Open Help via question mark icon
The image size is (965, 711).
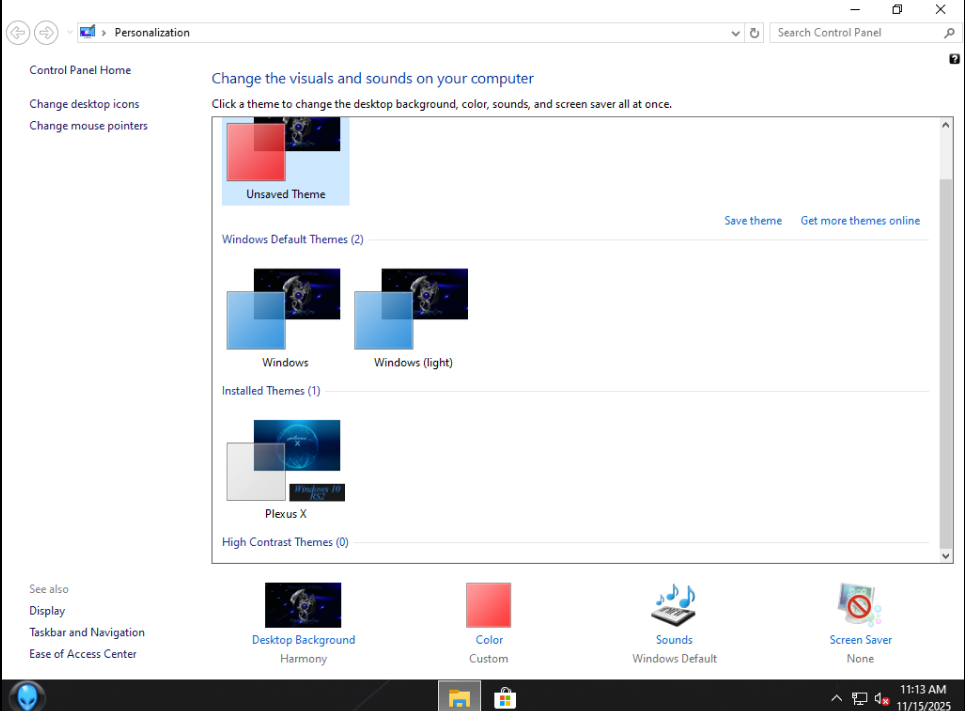pyautogui.click(x=954, y=59)
